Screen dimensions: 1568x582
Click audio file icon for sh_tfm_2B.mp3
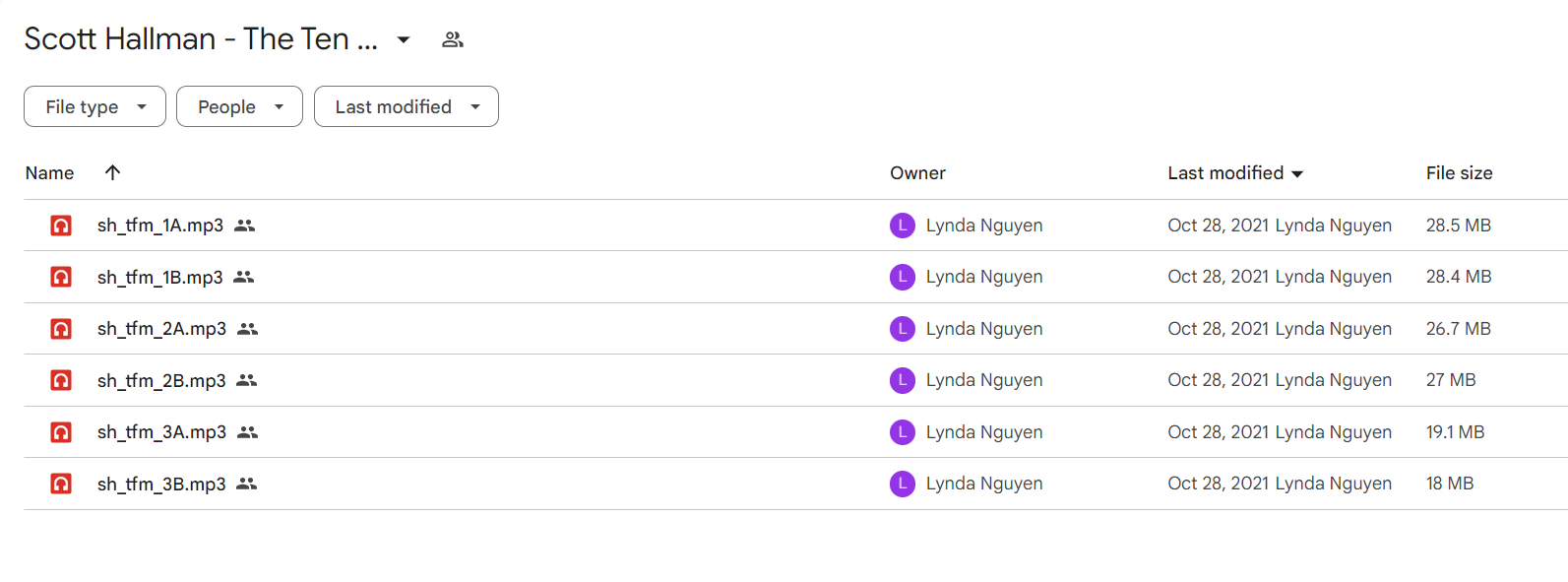point(61,380)
